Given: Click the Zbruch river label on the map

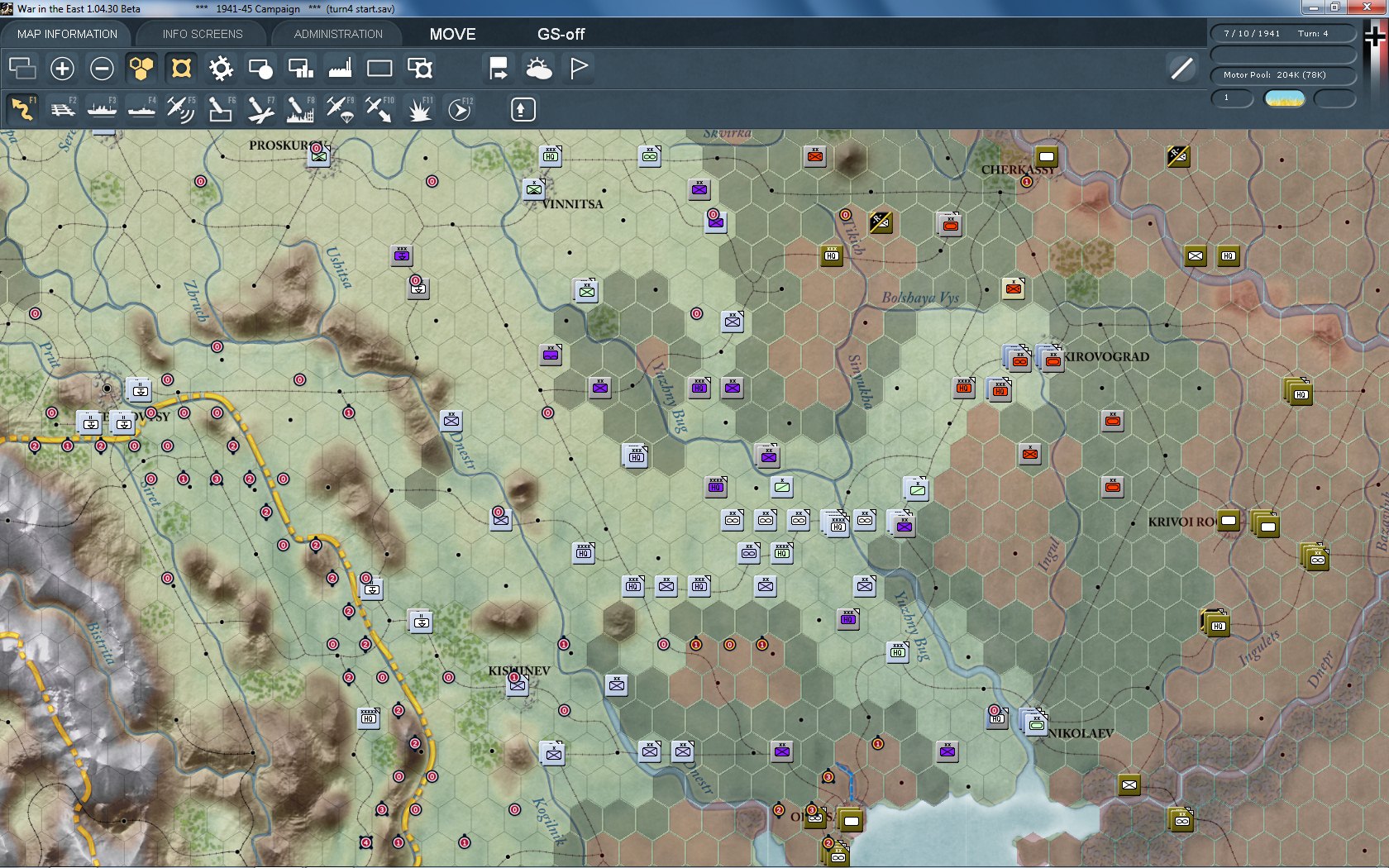Looking at the screenshot, I should click(197, 301).
